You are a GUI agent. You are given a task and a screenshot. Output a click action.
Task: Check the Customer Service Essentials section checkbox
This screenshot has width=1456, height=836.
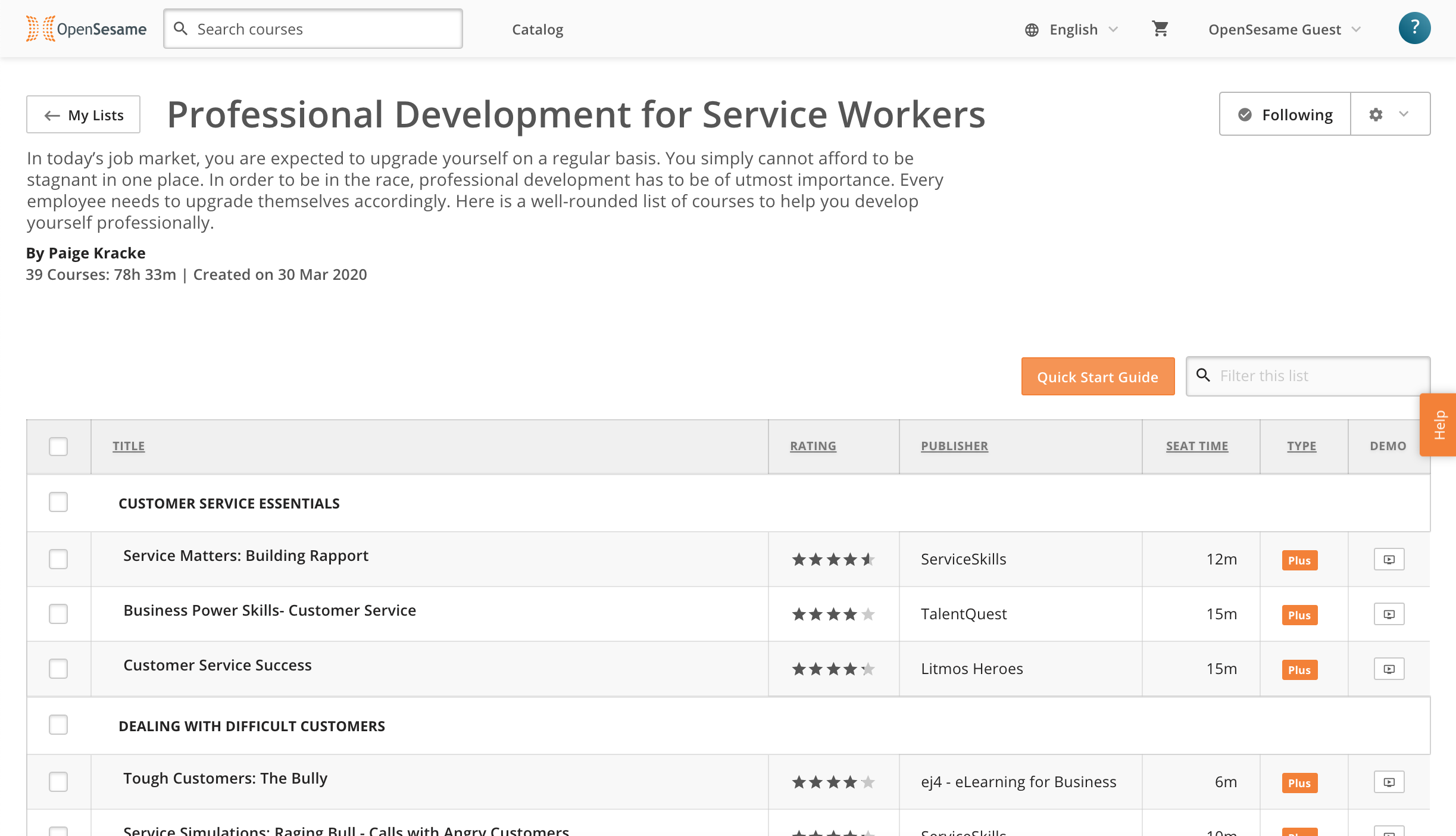58,502
